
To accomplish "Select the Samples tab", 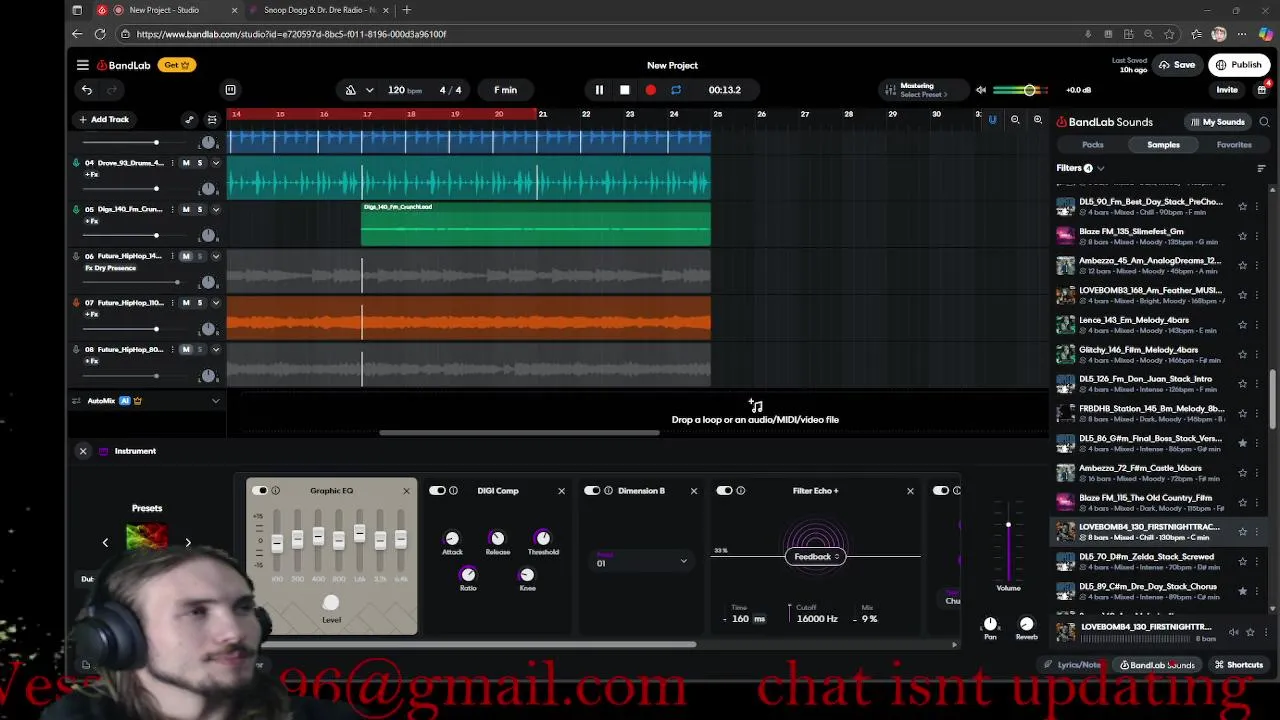I will (1163, 145).
